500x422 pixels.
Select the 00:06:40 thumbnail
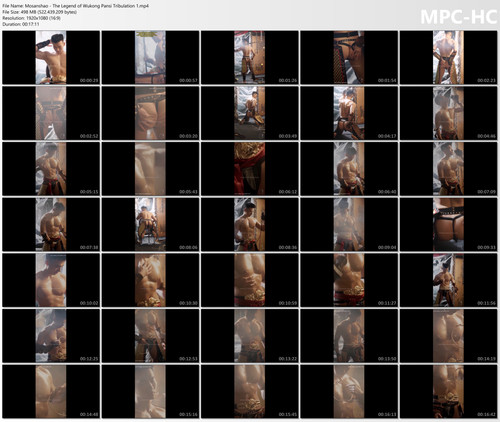(349, 169)
